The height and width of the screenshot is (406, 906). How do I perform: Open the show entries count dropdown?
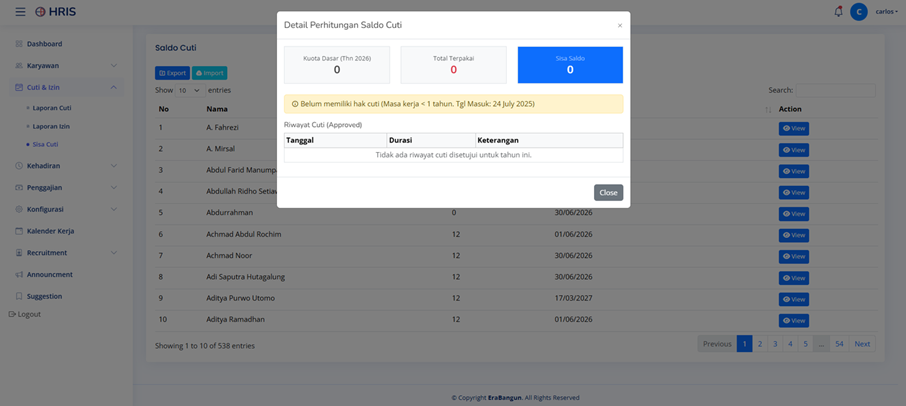pyautogui.click(x=190, y=91)
